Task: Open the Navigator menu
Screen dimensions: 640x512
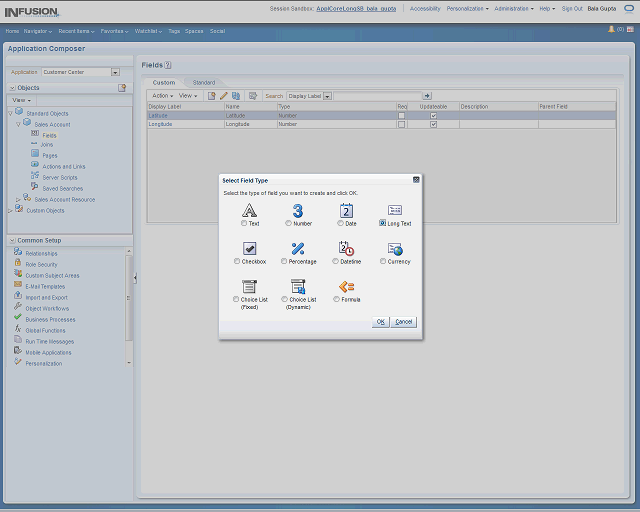Action: 38,31
